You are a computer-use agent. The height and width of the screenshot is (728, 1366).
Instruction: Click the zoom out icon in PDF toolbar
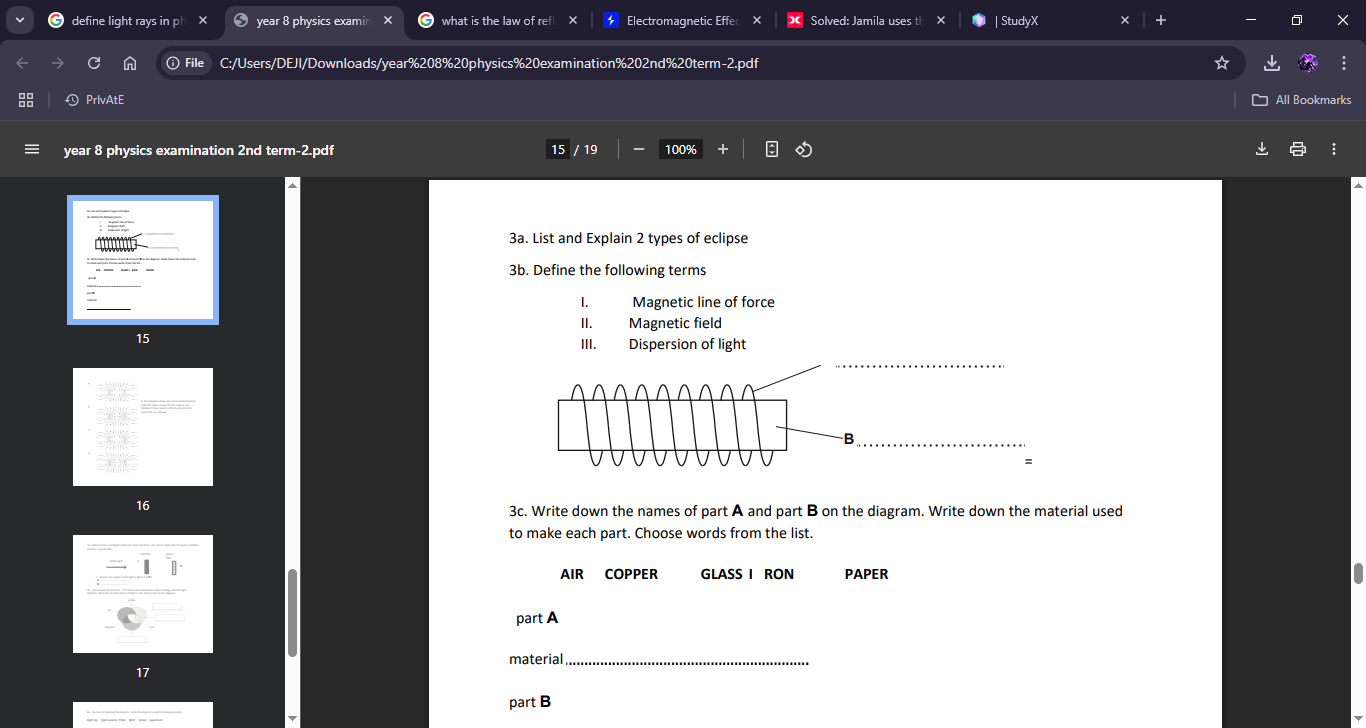coord(638,148)
